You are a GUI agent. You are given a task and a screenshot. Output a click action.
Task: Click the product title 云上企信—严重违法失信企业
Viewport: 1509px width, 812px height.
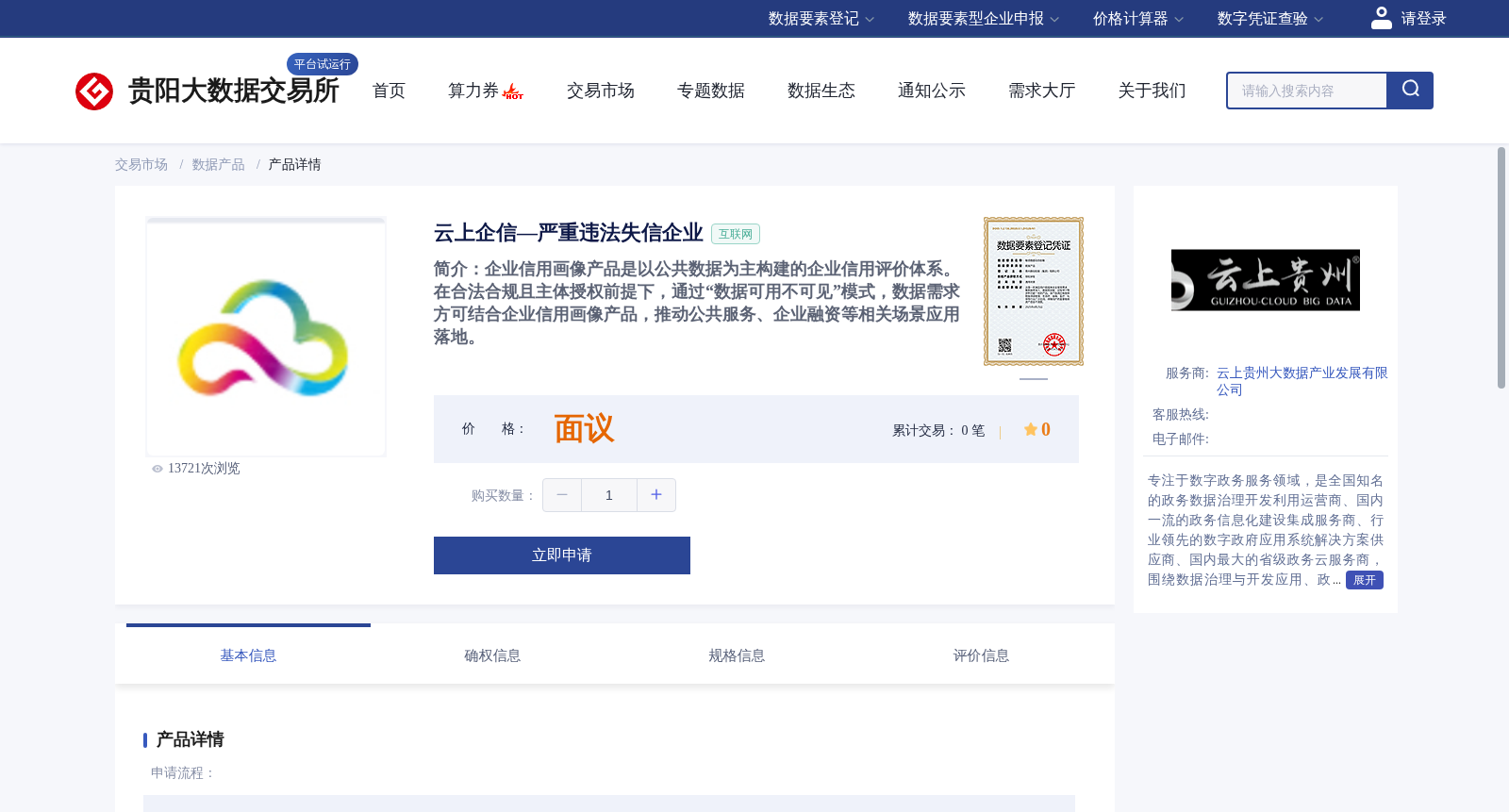click(568, 233)
